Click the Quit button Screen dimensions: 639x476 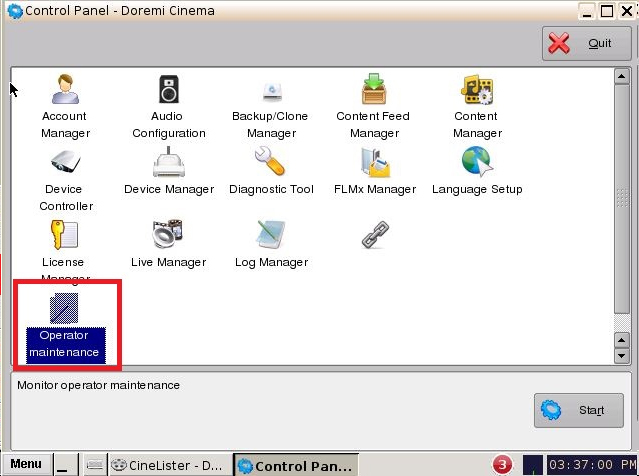click(x=587, y=43)
